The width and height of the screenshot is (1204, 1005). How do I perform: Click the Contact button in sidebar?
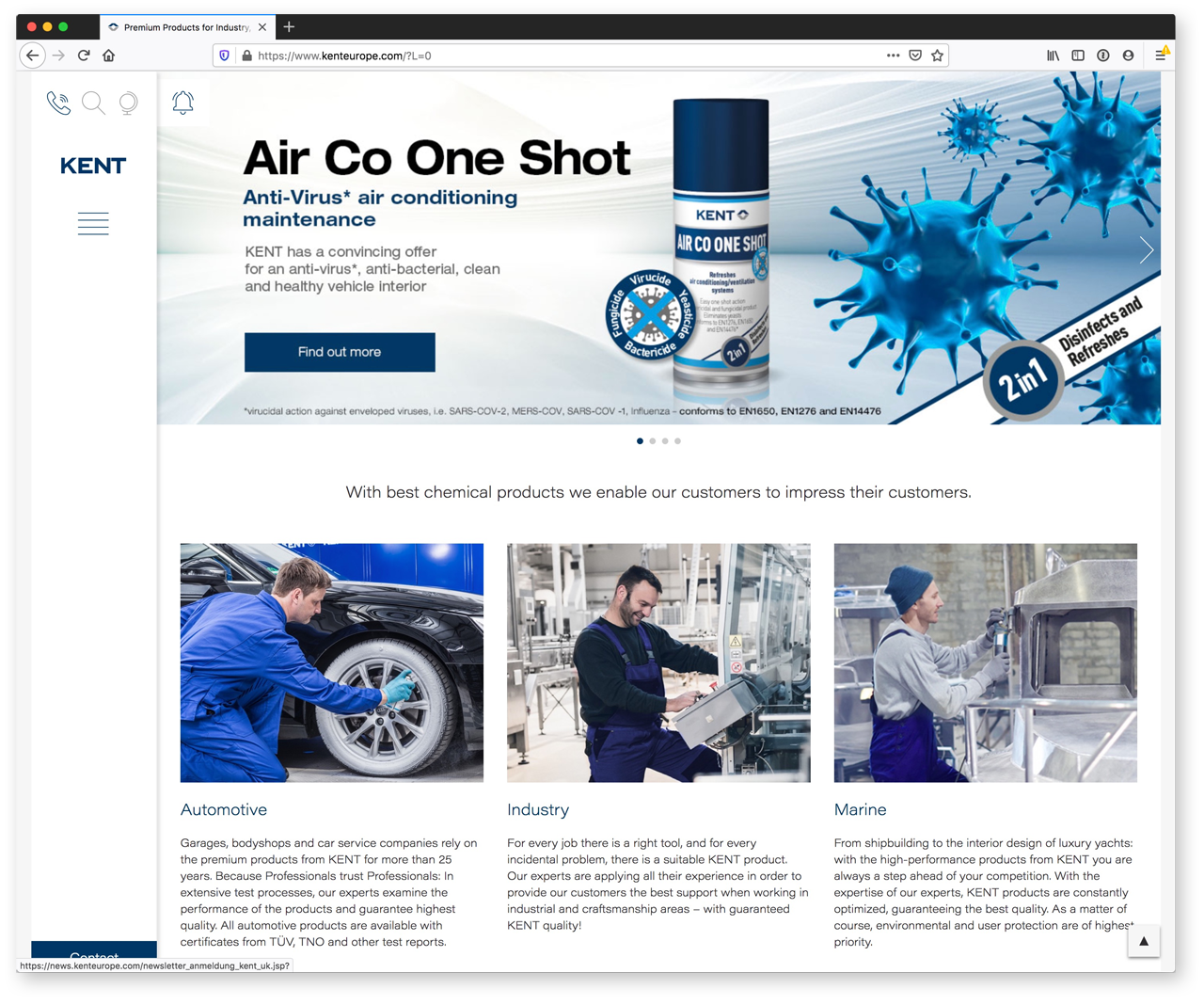pos(94,950)
